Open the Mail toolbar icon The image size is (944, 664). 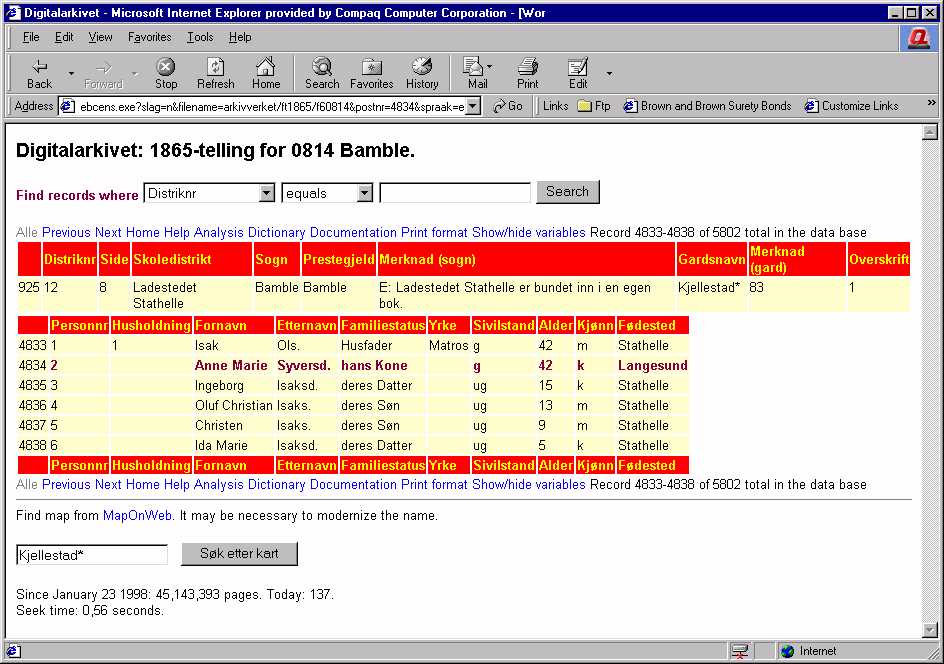click(477, 73)
